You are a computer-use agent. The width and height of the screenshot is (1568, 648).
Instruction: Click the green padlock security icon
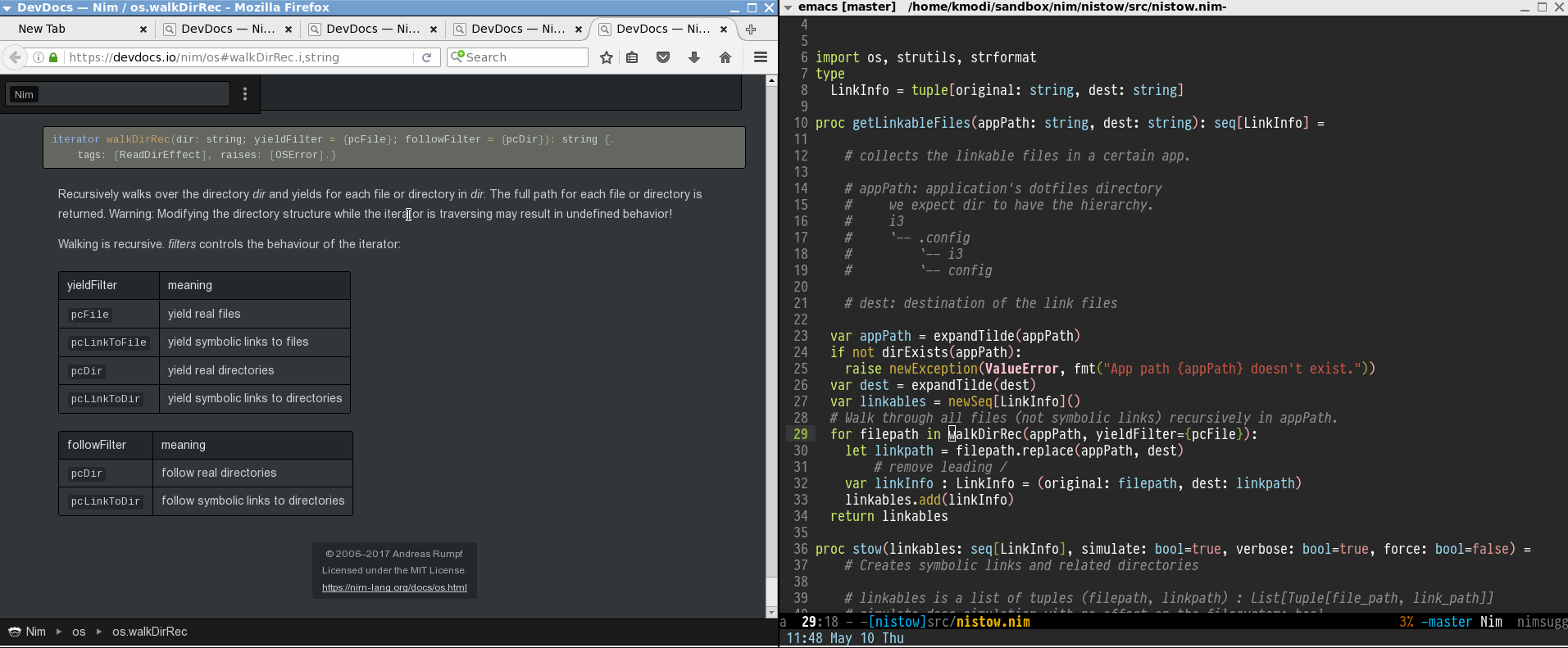point(53,57)
